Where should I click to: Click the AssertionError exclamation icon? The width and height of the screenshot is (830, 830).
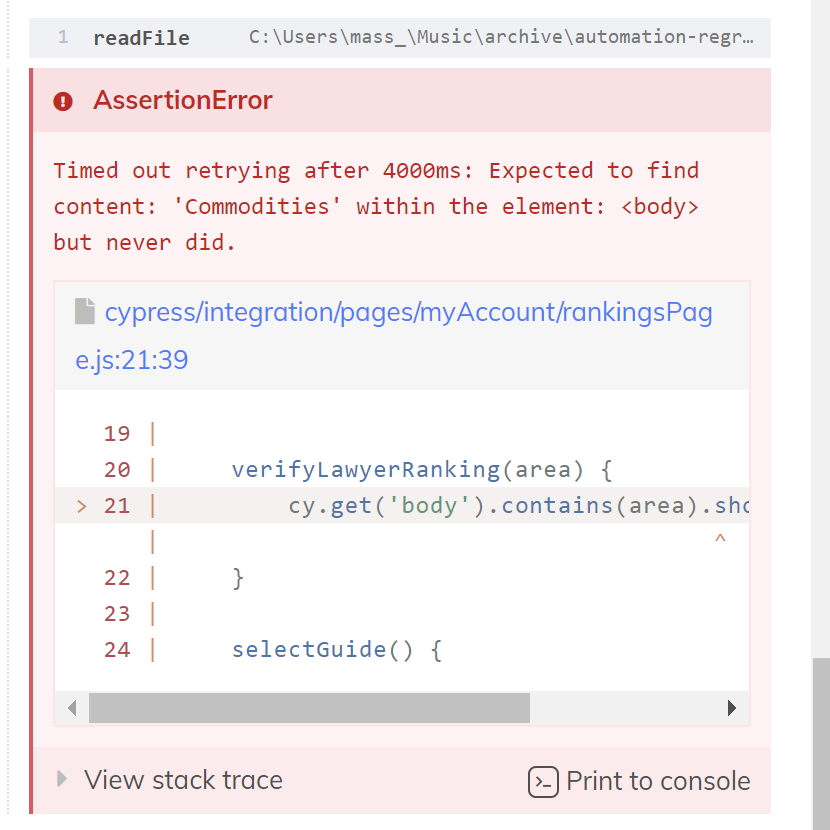[x=63, y=100]
